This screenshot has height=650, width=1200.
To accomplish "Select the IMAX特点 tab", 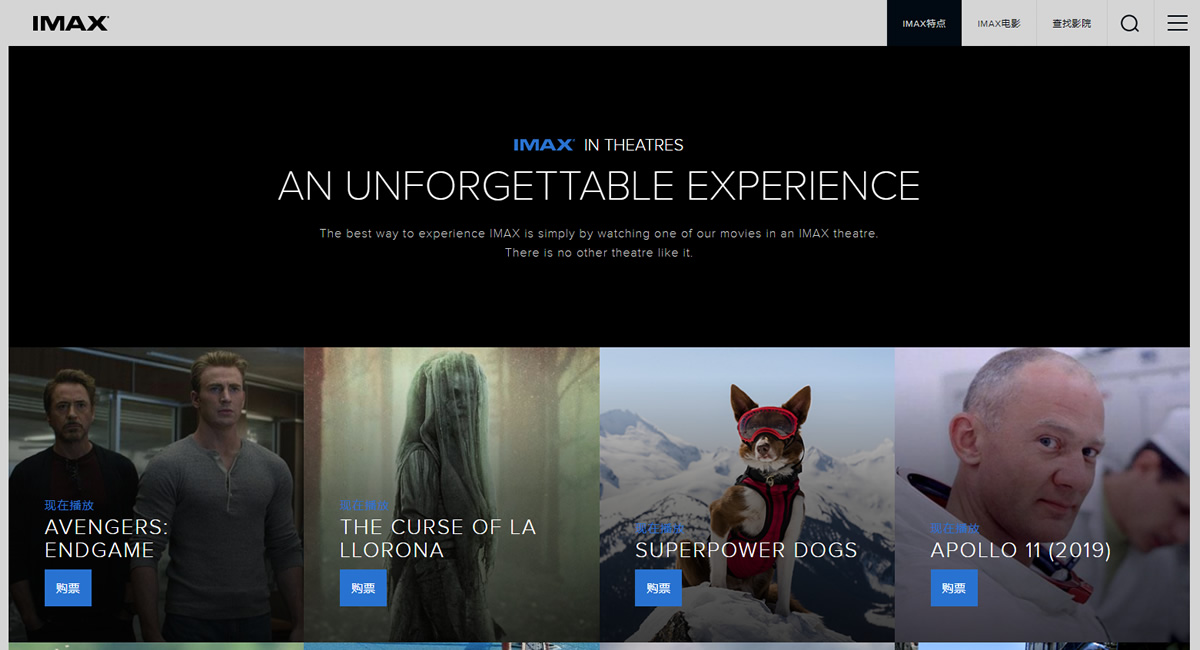I will tap(924, 23).
